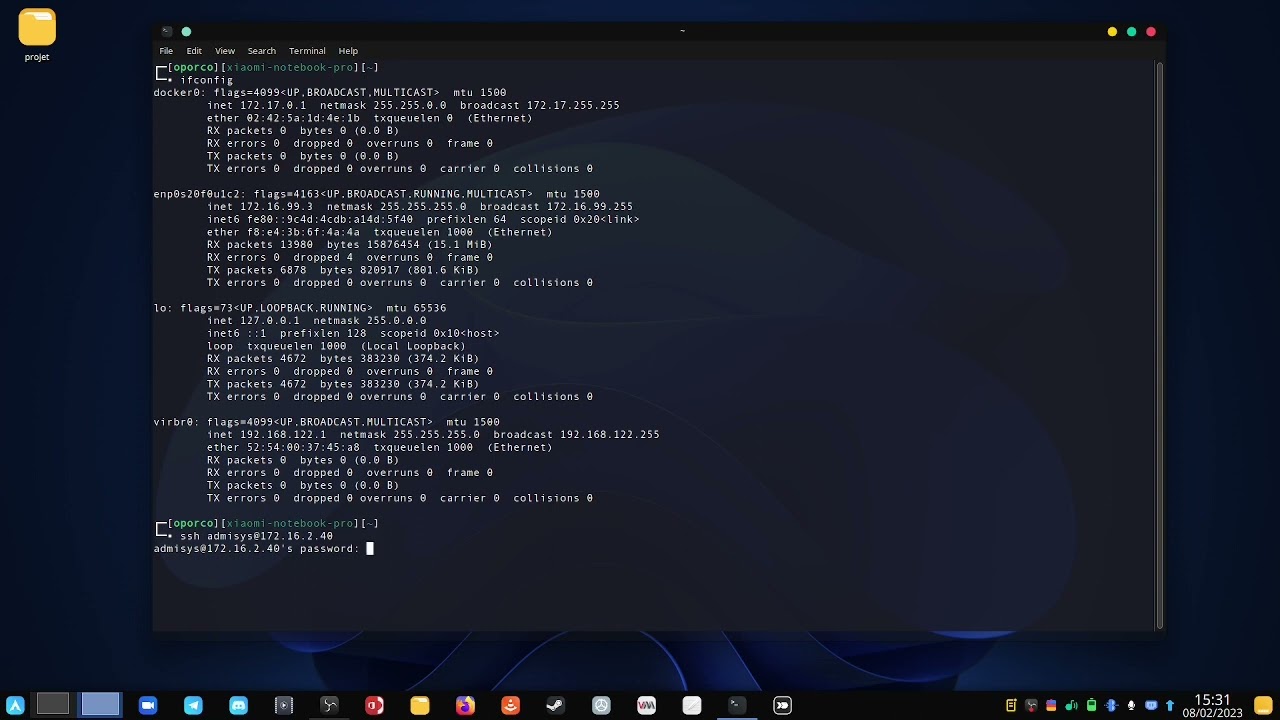Open the Arch application launcher
The height and width of the screenshot is (720, 1280).
[x=15, y=705]
